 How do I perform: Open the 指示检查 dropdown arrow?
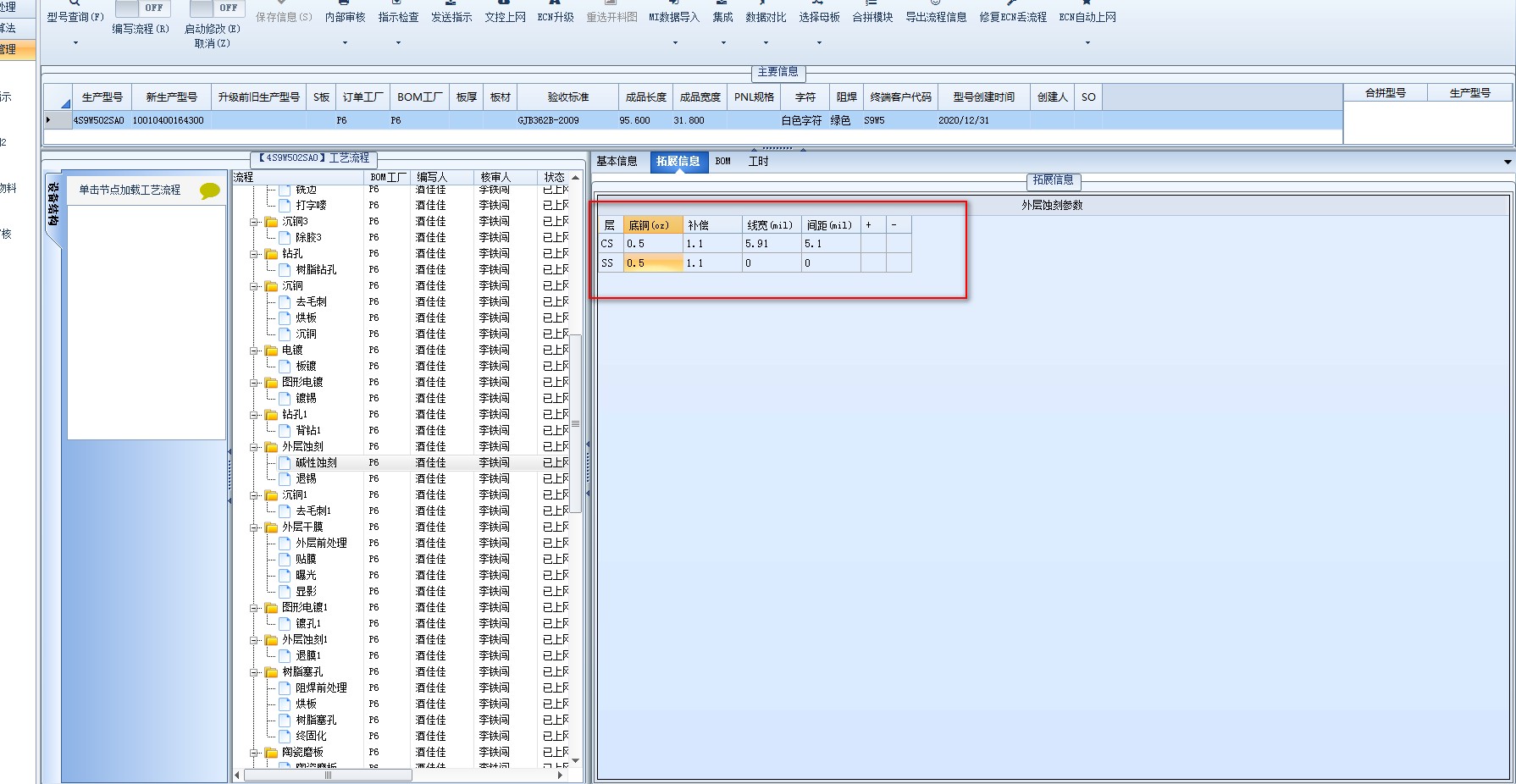point(398,42)
